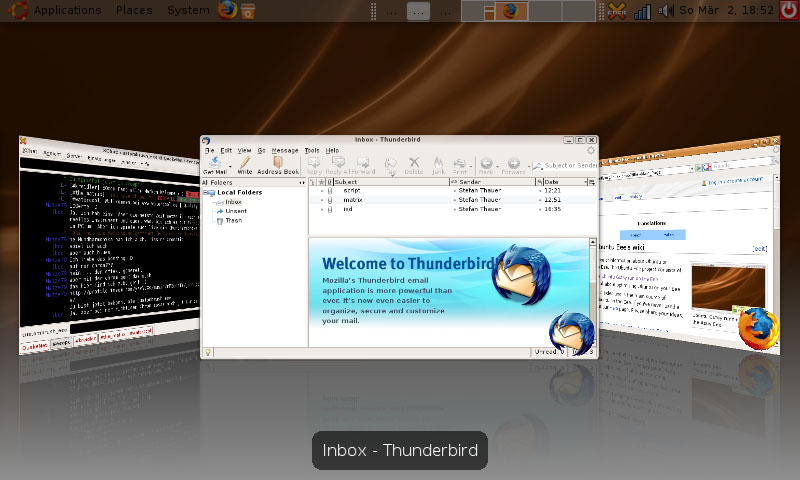Select the Inbox folder
The height and width of the screenshot is (480, 800).
233,202
